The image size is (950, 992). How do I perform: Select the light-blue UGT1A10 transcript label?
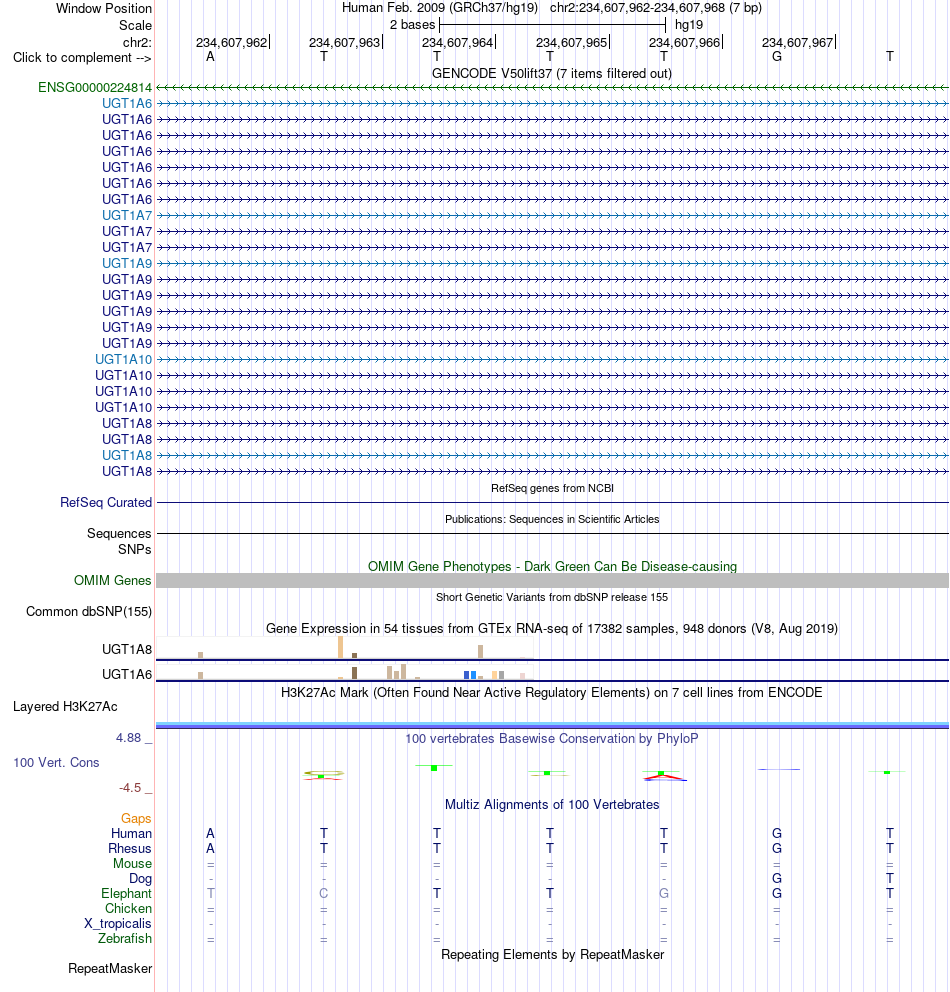pos(123,359)
